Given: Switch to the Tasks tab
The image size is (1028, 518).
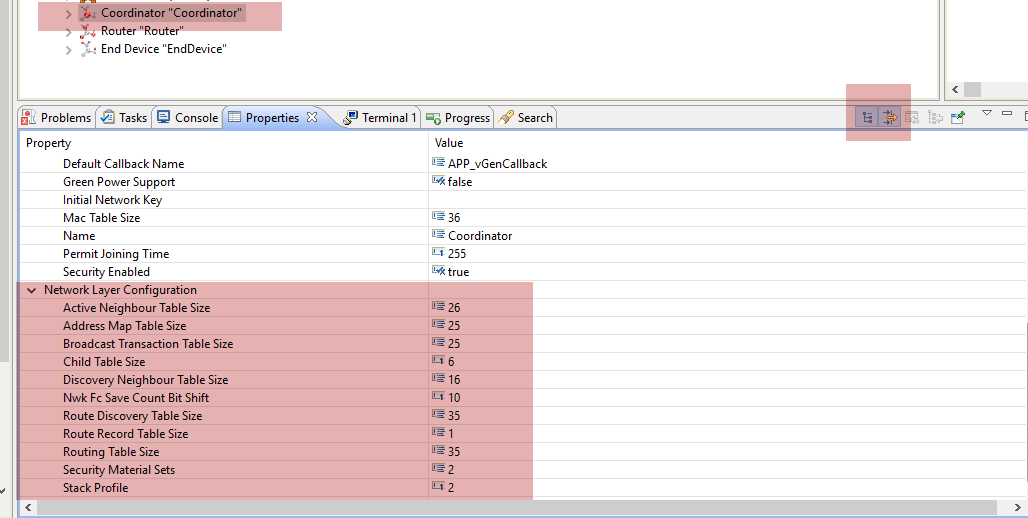Looking at the screenshot, I should click(125, 117).
